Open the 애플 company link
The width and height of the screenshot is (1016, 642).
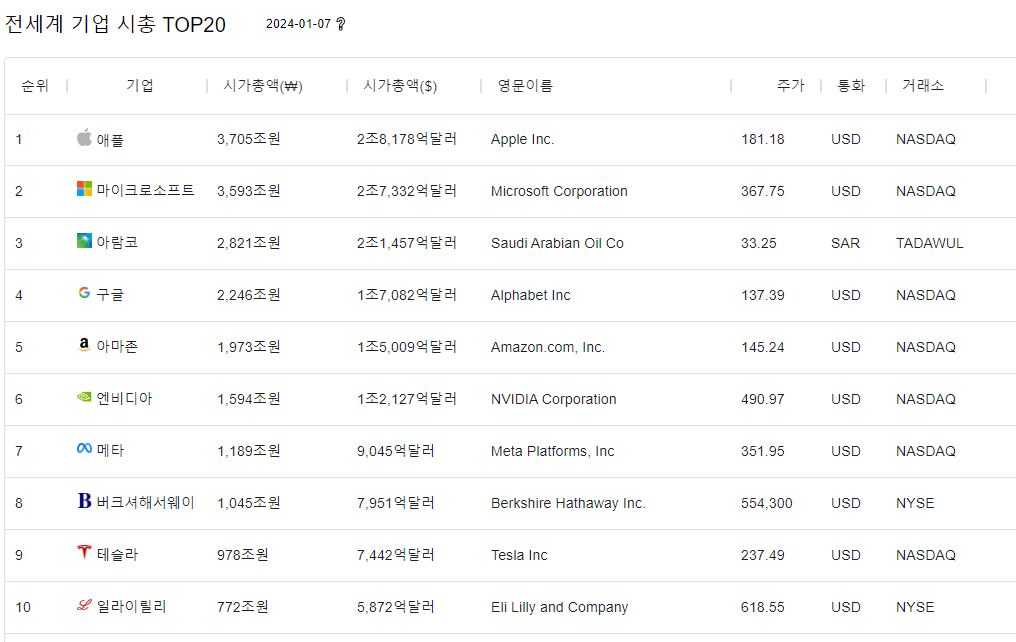pos(110,139)
